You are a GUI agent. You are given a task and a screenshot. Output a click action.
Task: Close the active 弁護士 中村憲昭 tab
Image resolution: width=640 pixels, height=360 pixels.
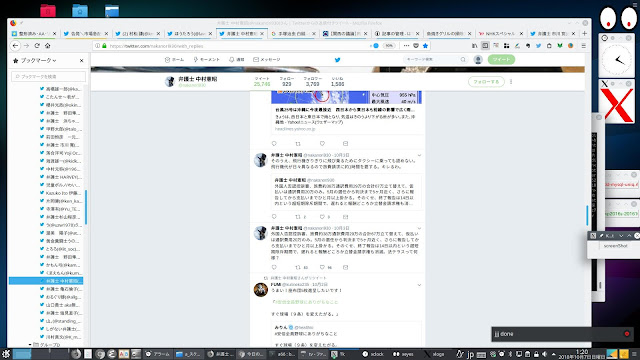[262, 33]
